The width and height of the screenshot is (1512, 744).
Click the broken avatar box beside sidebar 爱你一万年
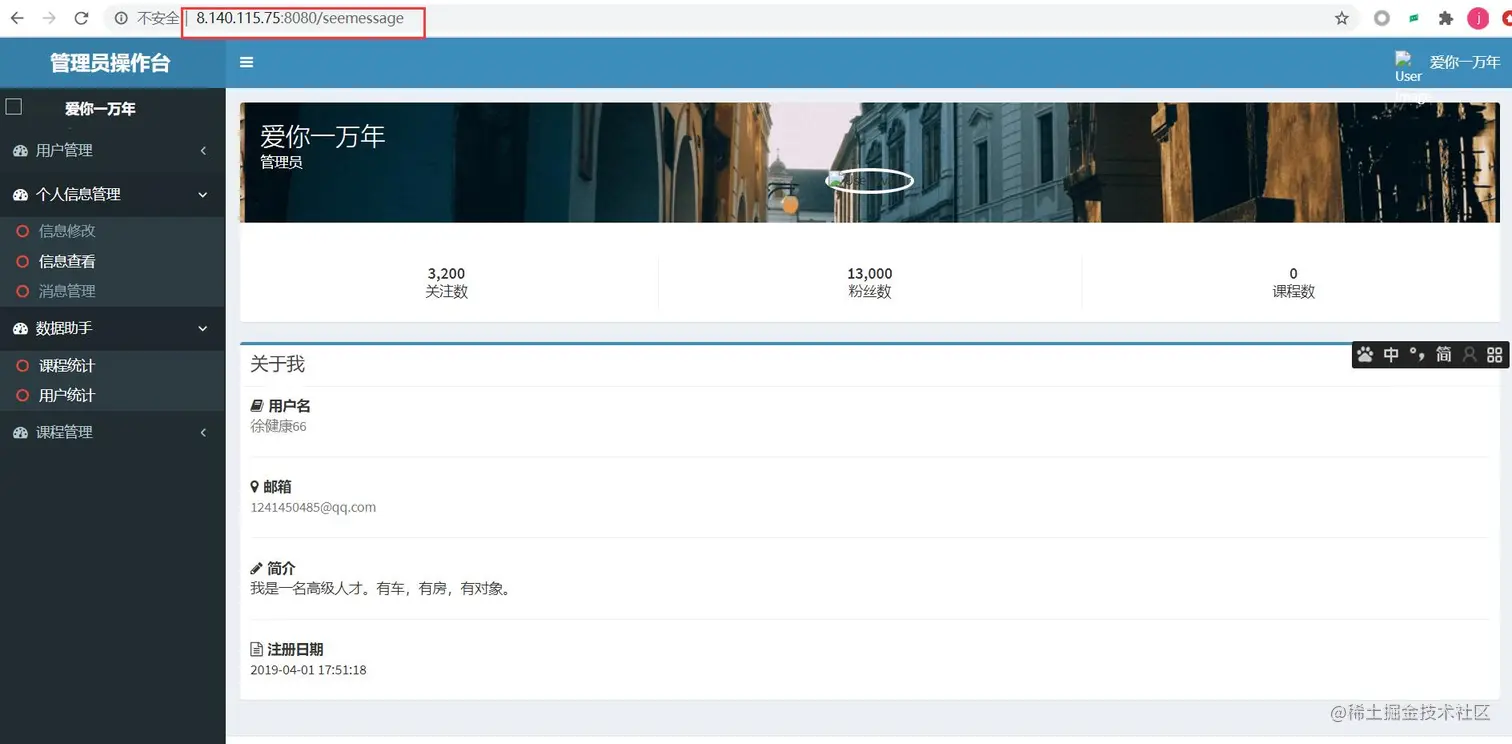(14, 106)
